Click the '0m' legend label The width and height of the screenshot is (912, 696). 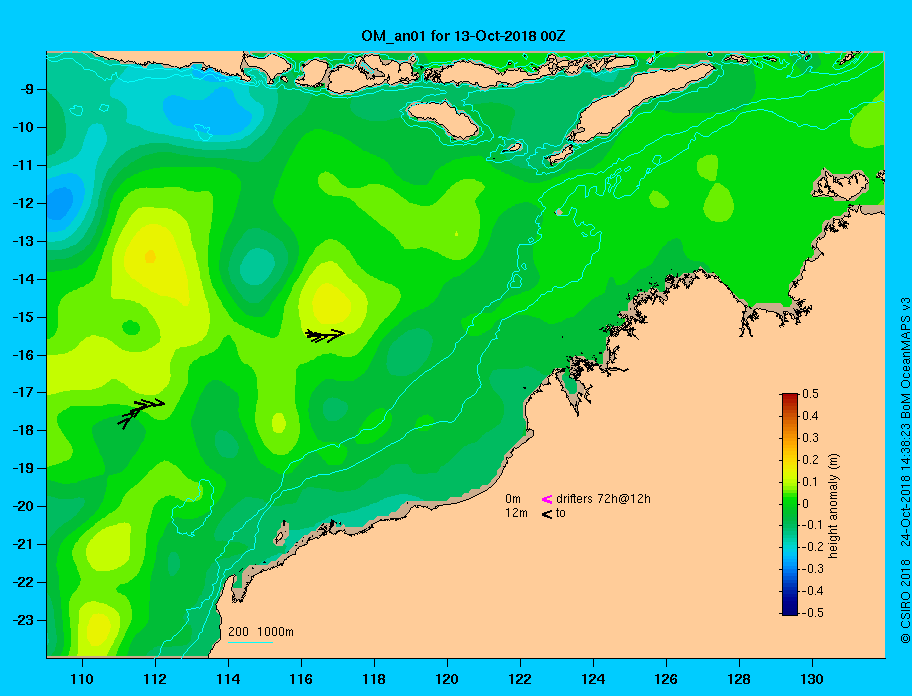click(x=513, y=499)
